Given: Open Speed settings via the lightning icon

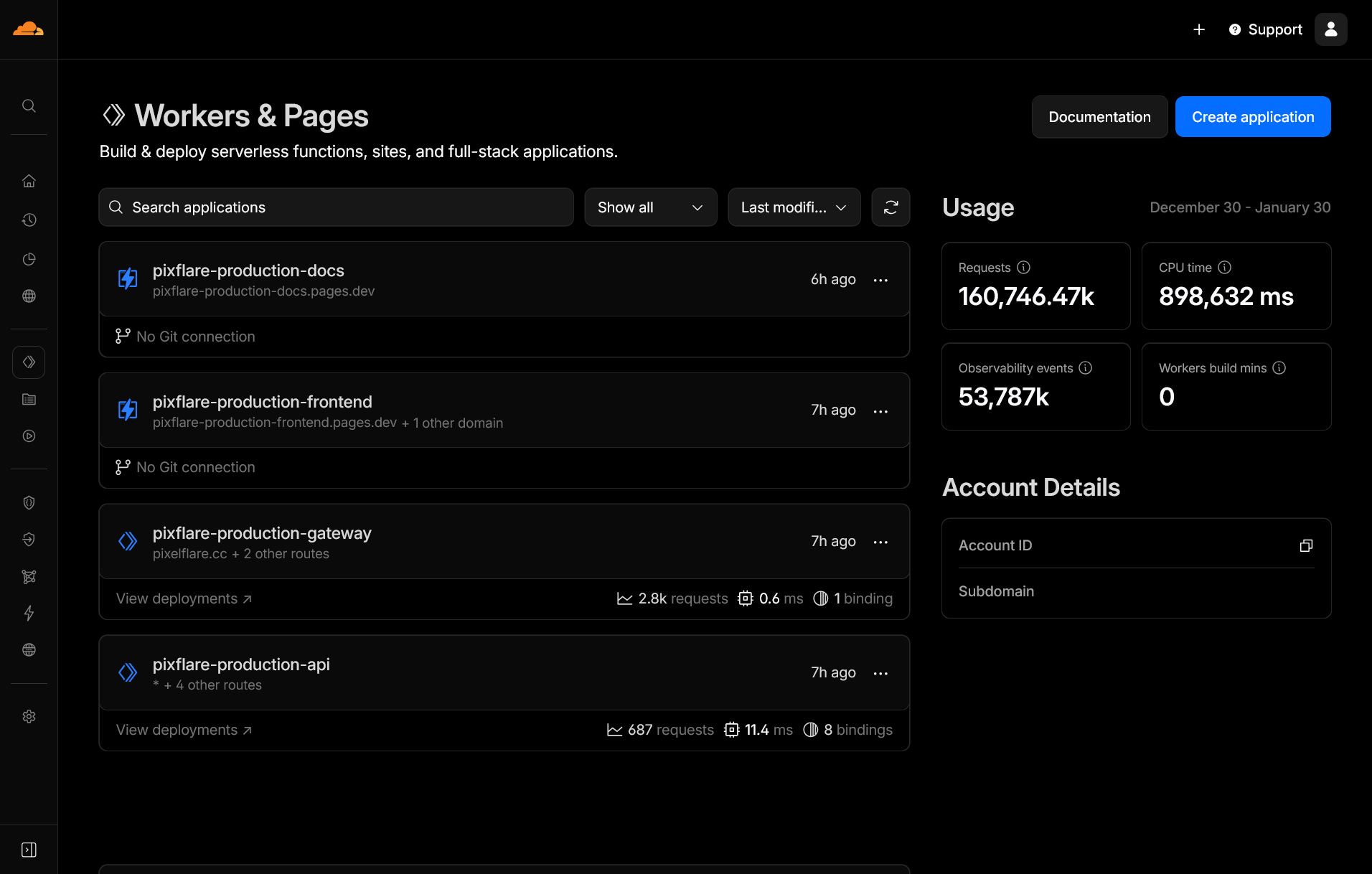Looking at the screenshot, I should (29, 614).
